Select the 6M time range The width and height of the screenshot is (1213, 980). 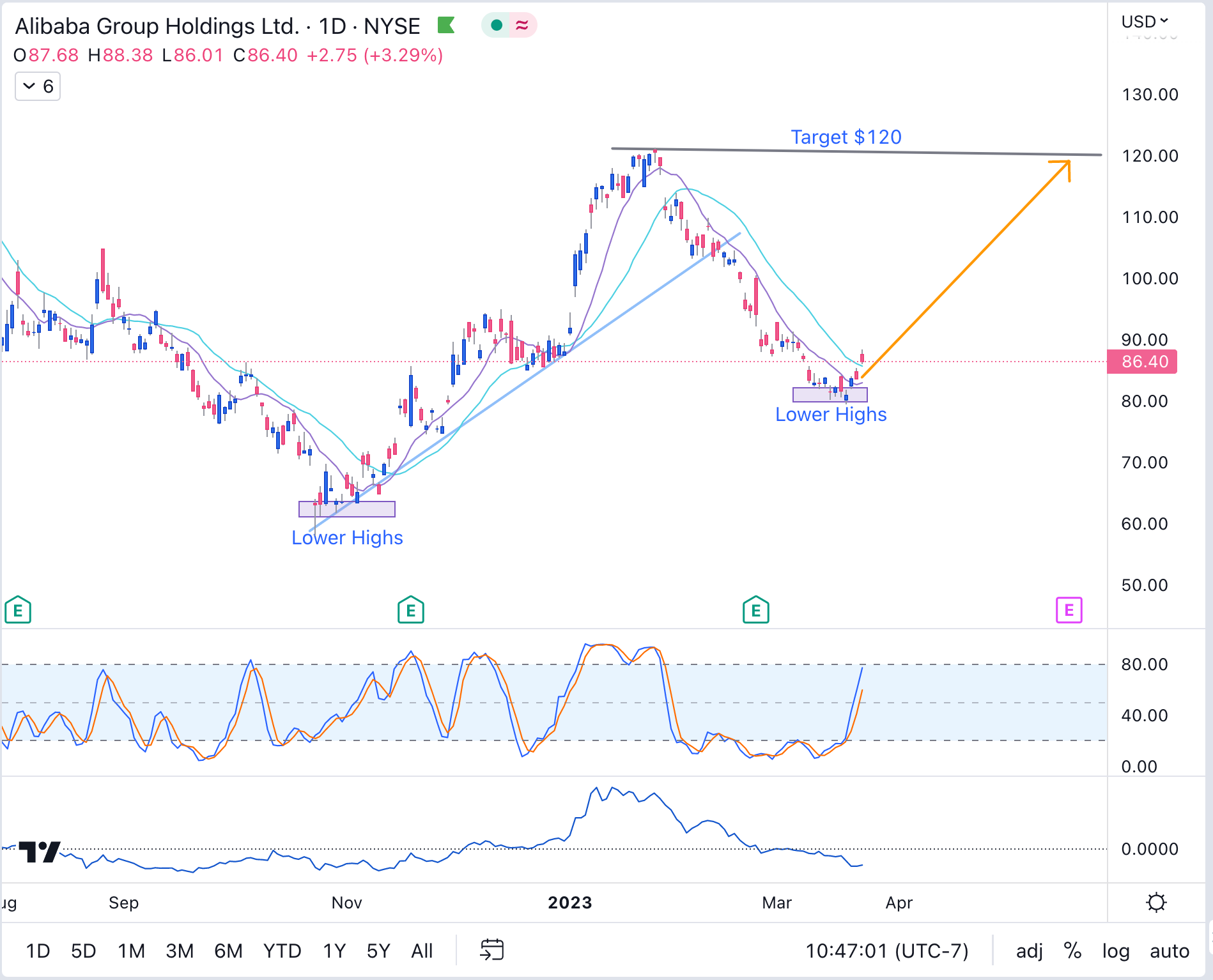(228, 951)
